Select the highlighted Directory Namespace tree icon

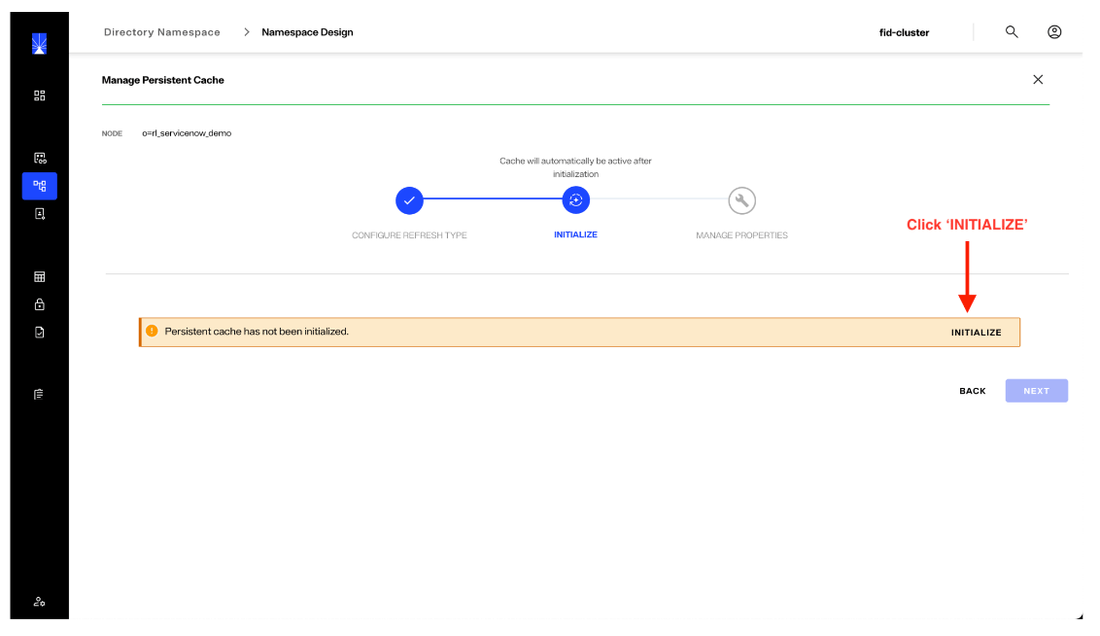[x=39, y=186]
